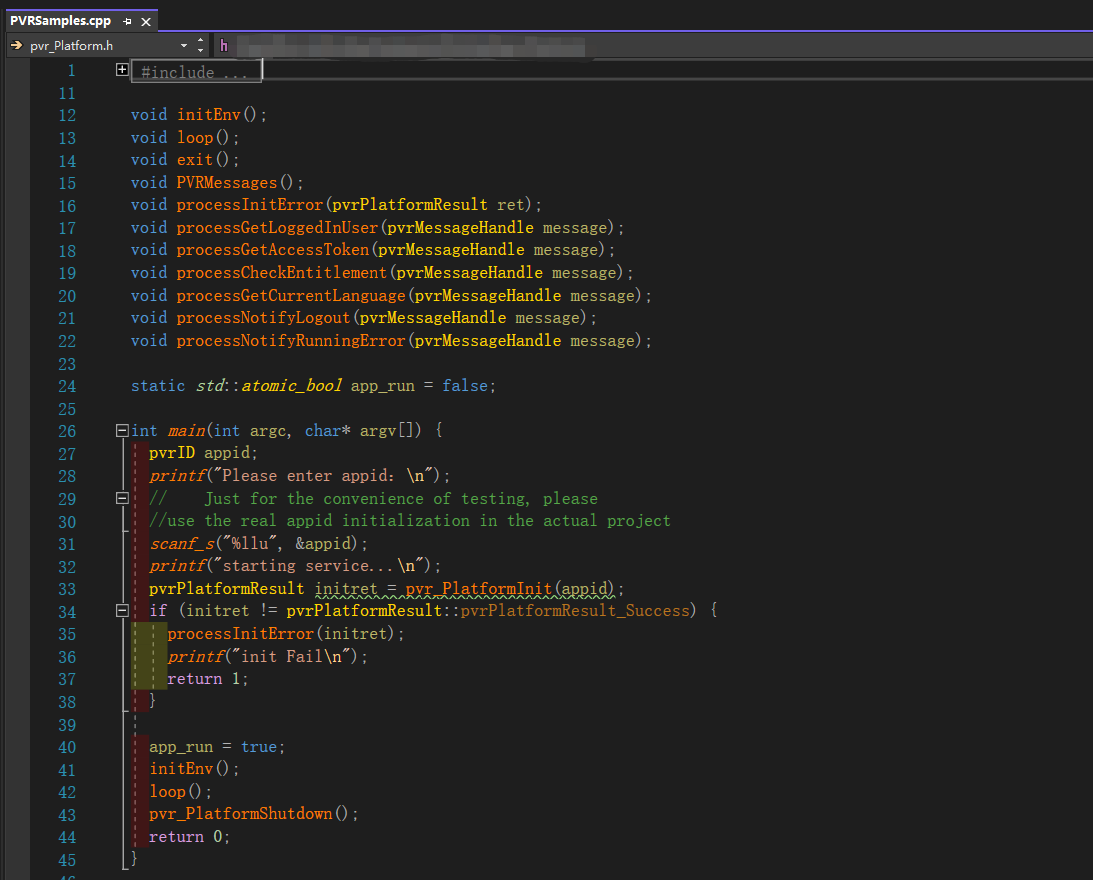Click the "init Fail" string on line 36
1093x880 pixels.
pyautogui.click(x=291, y=657)
